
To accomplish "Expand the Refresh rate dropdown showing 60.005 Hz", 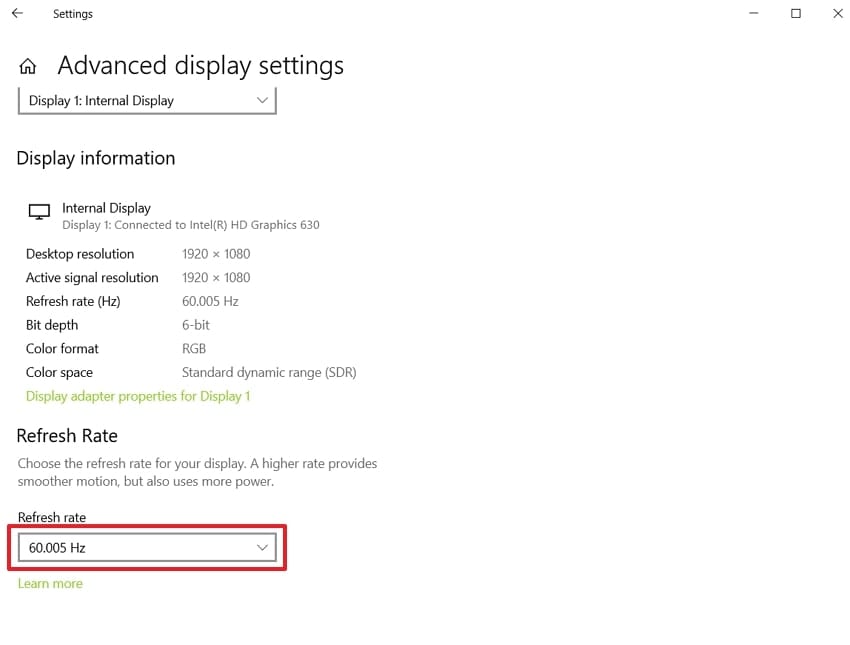I will (146, 547).
